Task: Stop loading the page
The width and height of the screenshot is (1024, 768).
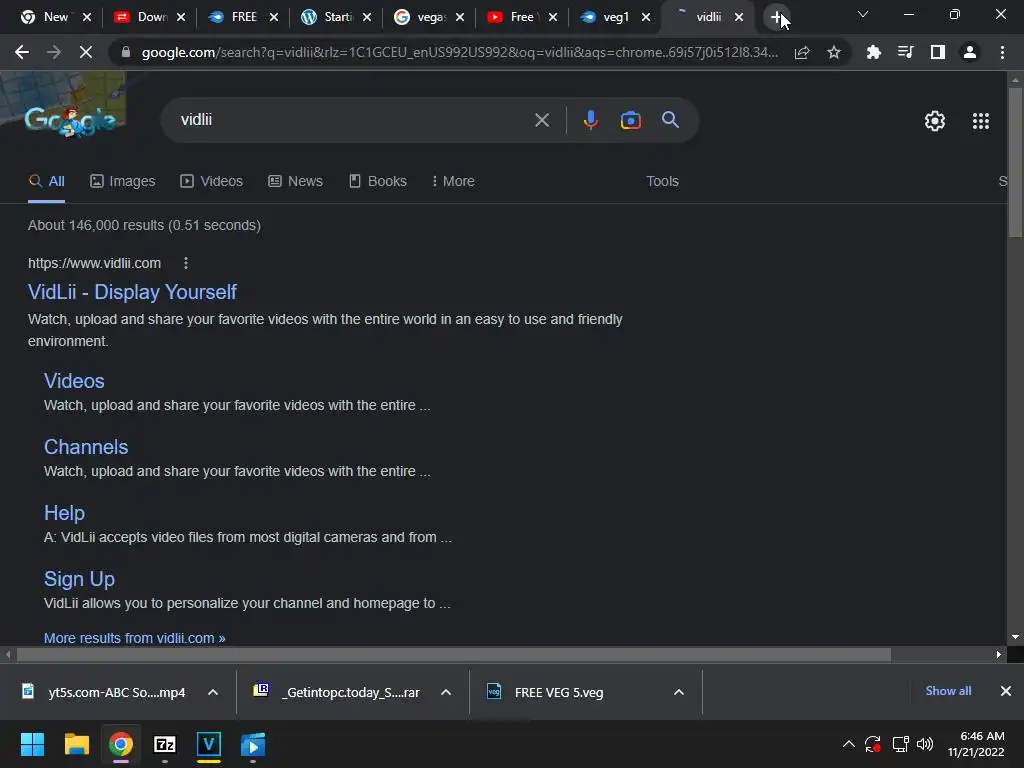Action: point(86,52)
